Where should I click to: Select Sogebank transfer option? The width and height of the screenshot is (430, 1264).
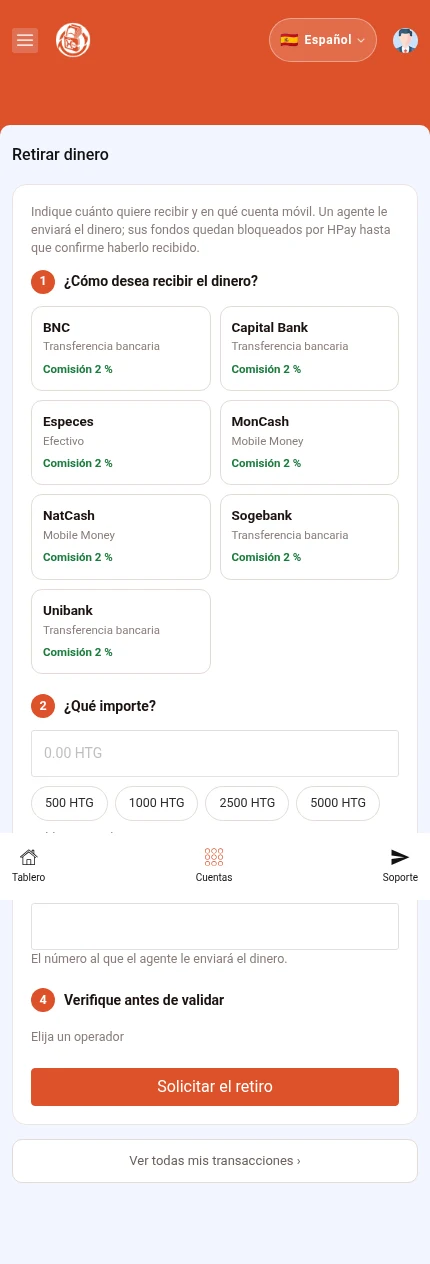pos(309,537)
